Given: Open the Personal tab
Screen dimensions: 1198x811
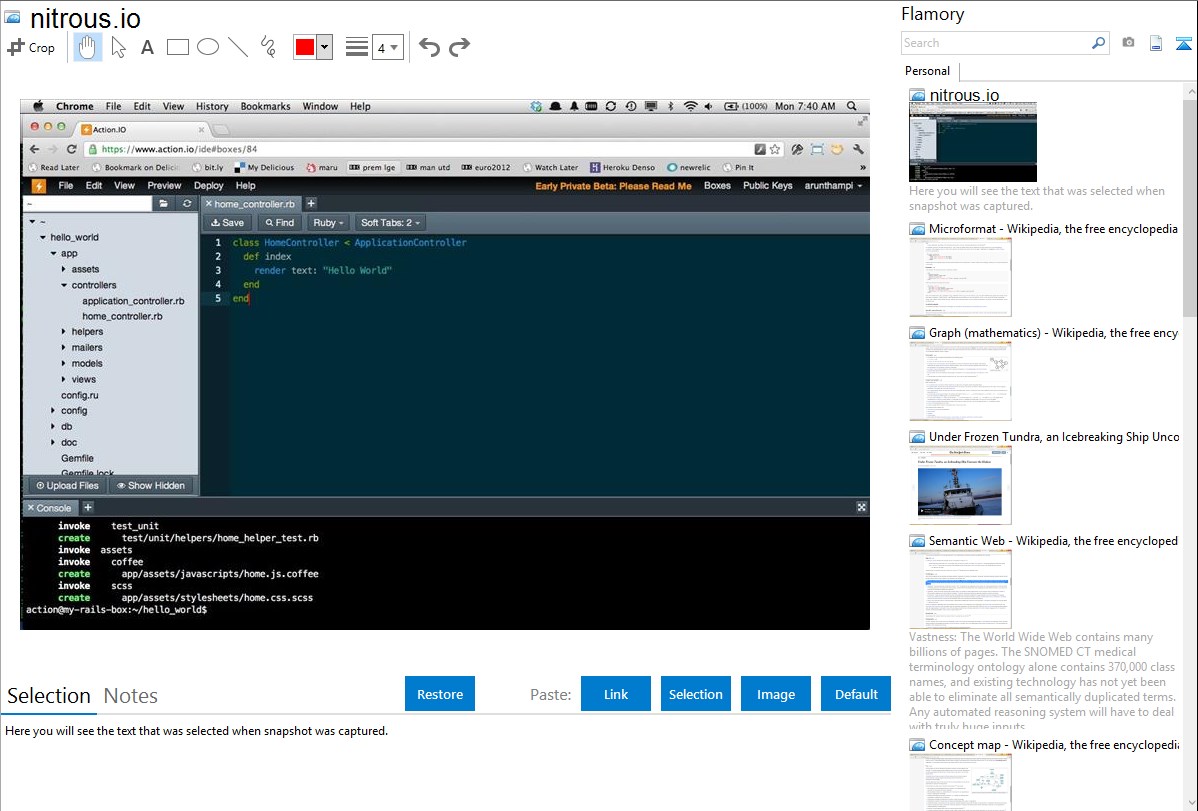Looking at the screenshot, I should coord(927,71).
